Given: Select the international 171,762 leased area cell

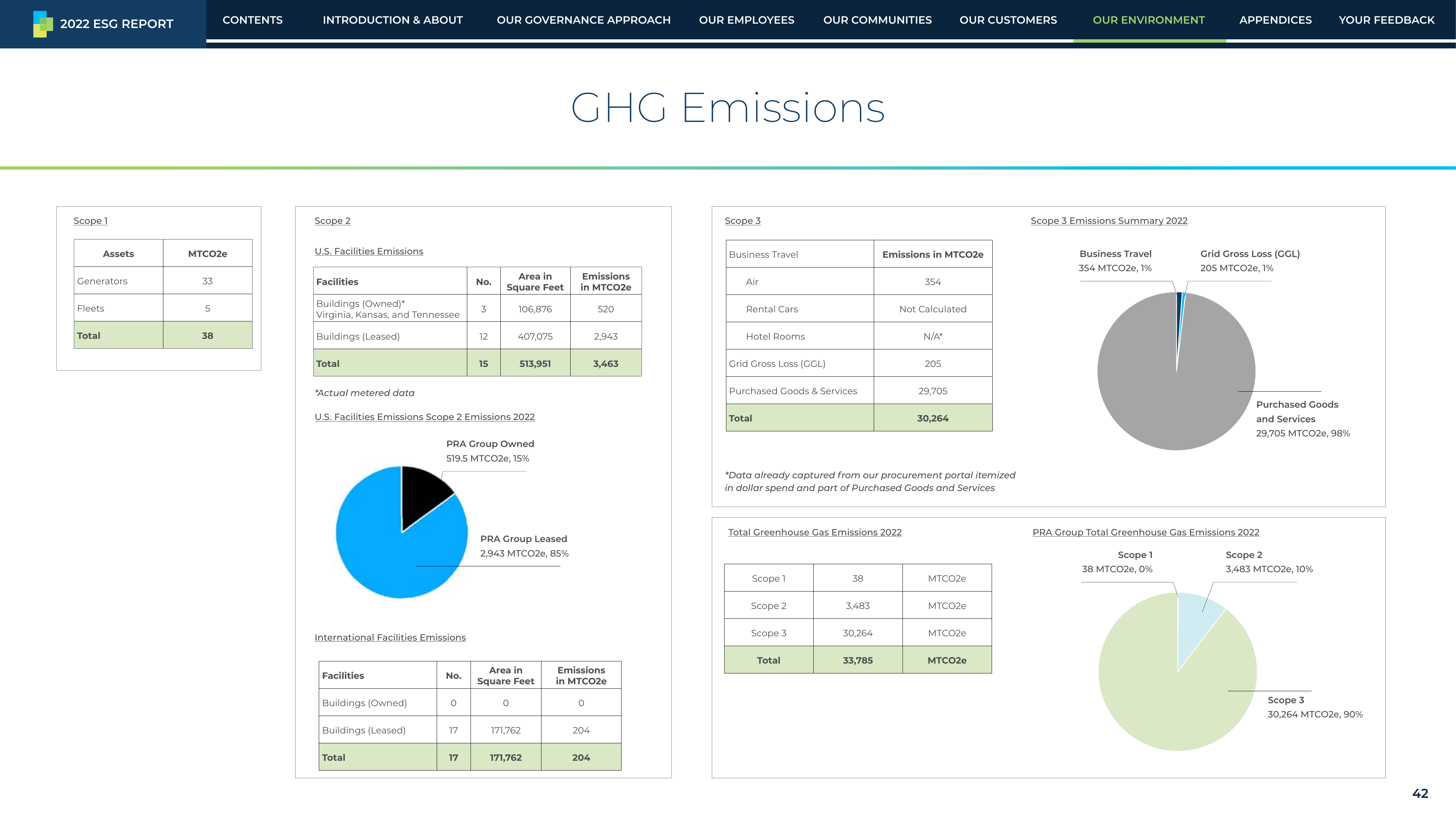Looking at the screenshot, I should pos(505,730).
